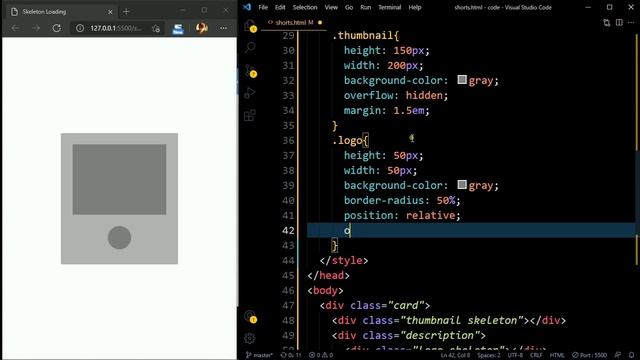Select the shorts.html editor tab
The width and height of the screenshot is (640, 360).
[294, 22]
